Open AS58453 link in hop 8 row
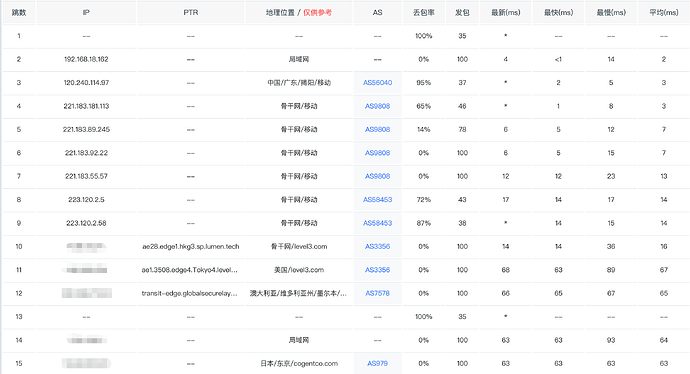 tap(377, 200)
